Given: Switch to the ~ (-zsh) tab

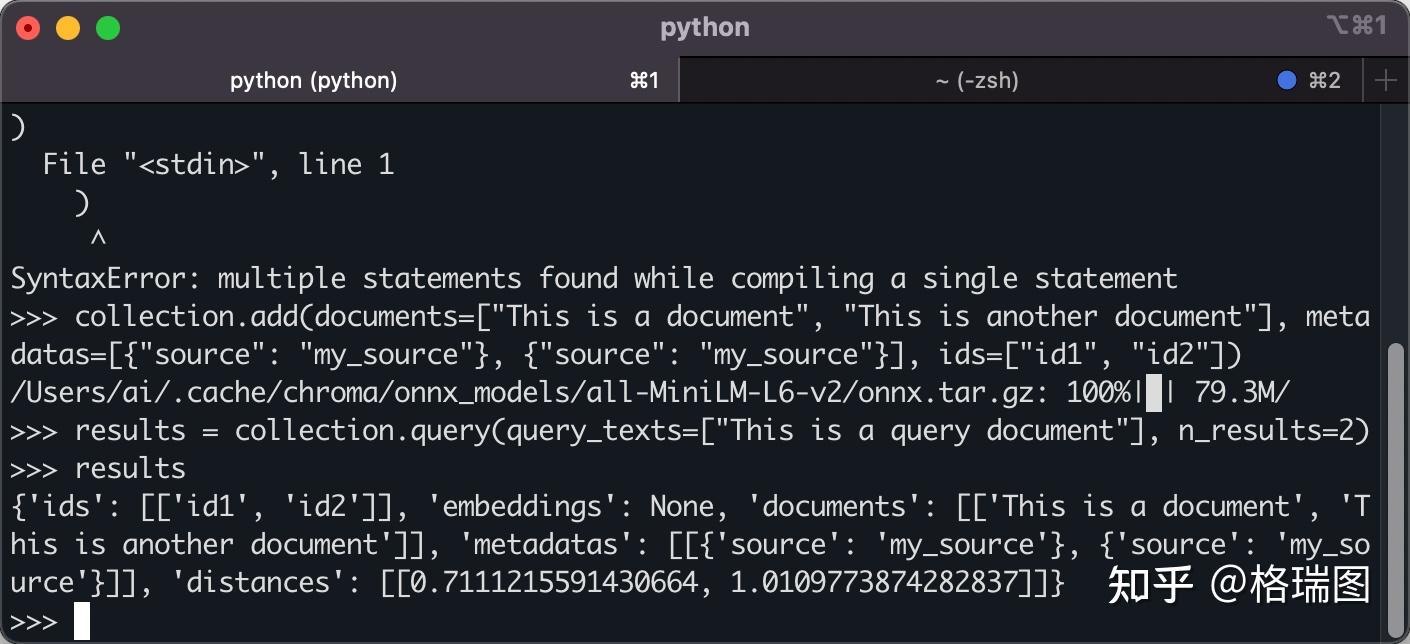Looking at the screenshot, I should [x=977, y=81].
